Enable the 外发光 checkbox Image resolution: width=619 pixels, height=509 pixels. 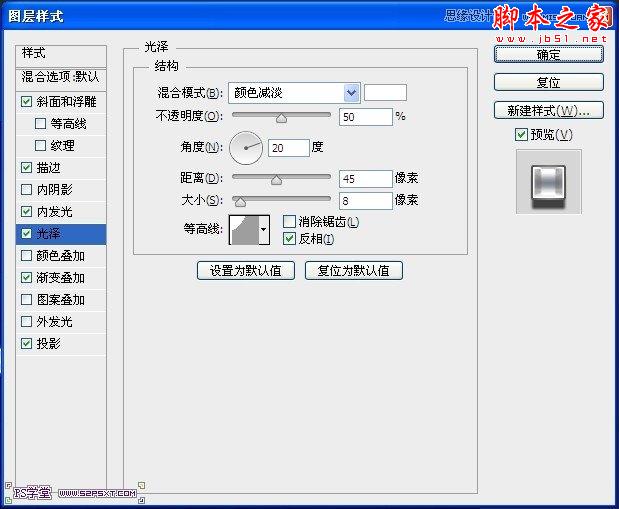26,321
